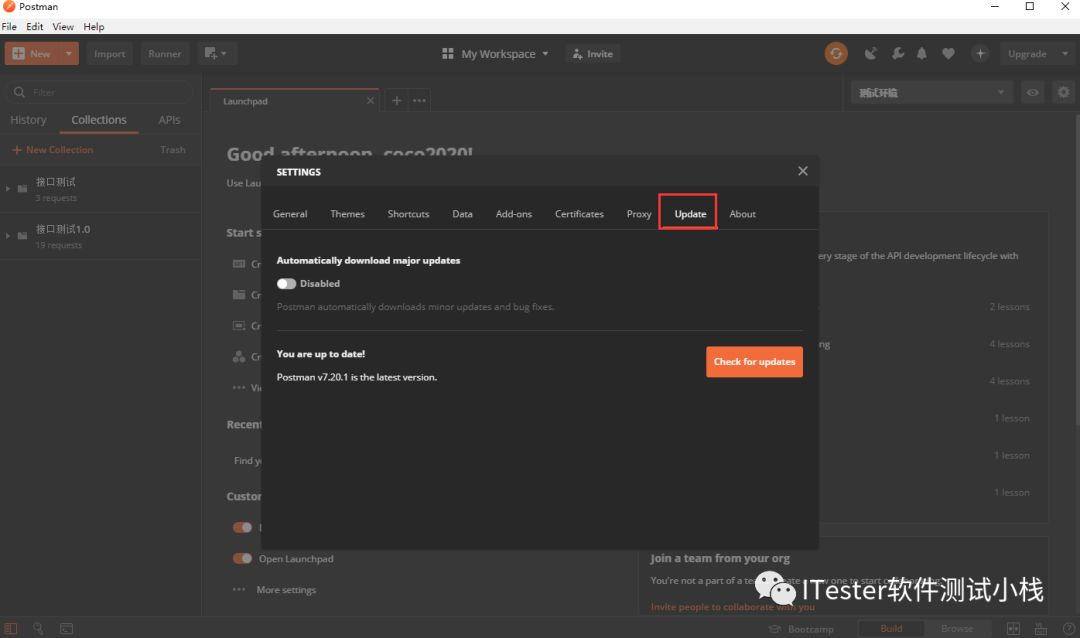Toggle the sidebar icon in status bar

(10, 628)
